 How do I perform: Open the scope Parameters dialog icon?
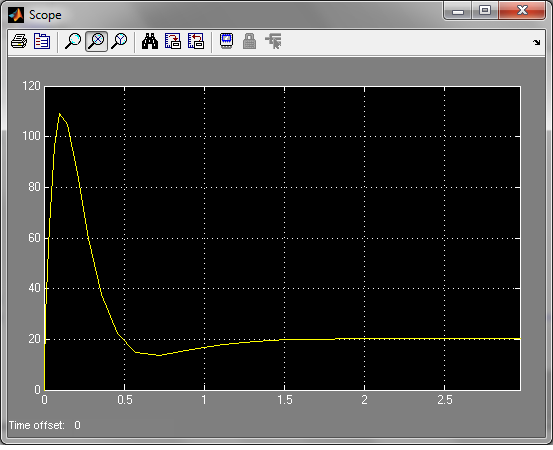(x=42, y=41)
